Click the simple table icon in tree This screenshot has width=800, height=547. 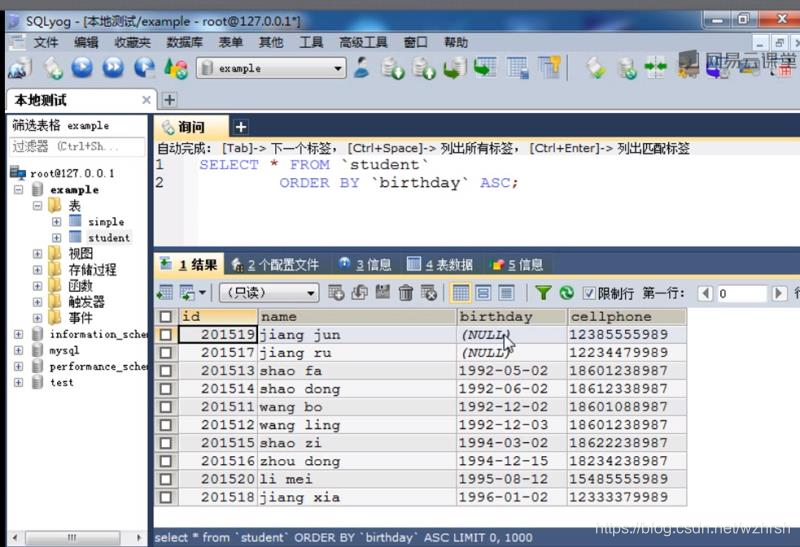coord(75,221)
